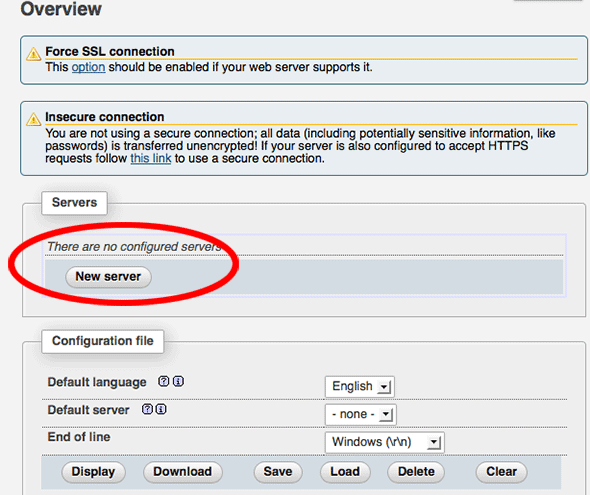590x495 pixels.
Task: Click the Download button
Action: tap(182, 472)
